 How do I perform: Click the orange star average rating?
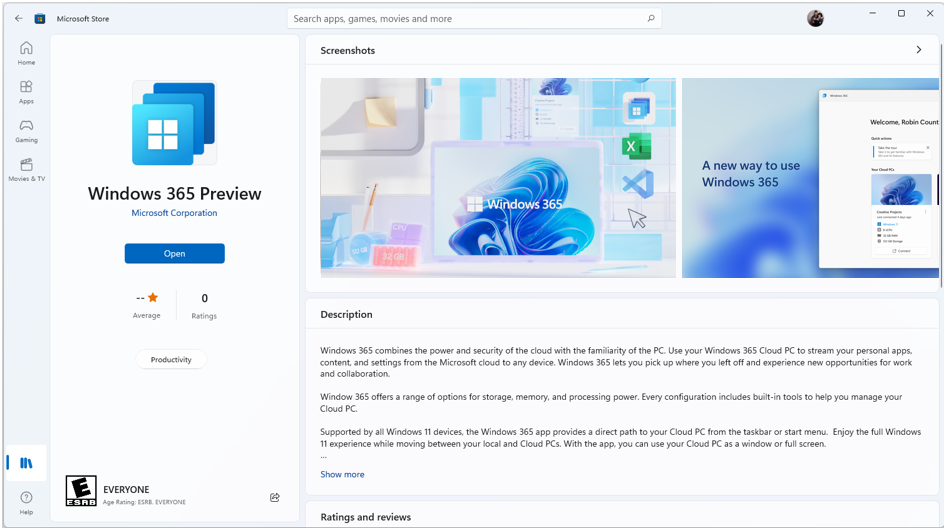point(153,297)
